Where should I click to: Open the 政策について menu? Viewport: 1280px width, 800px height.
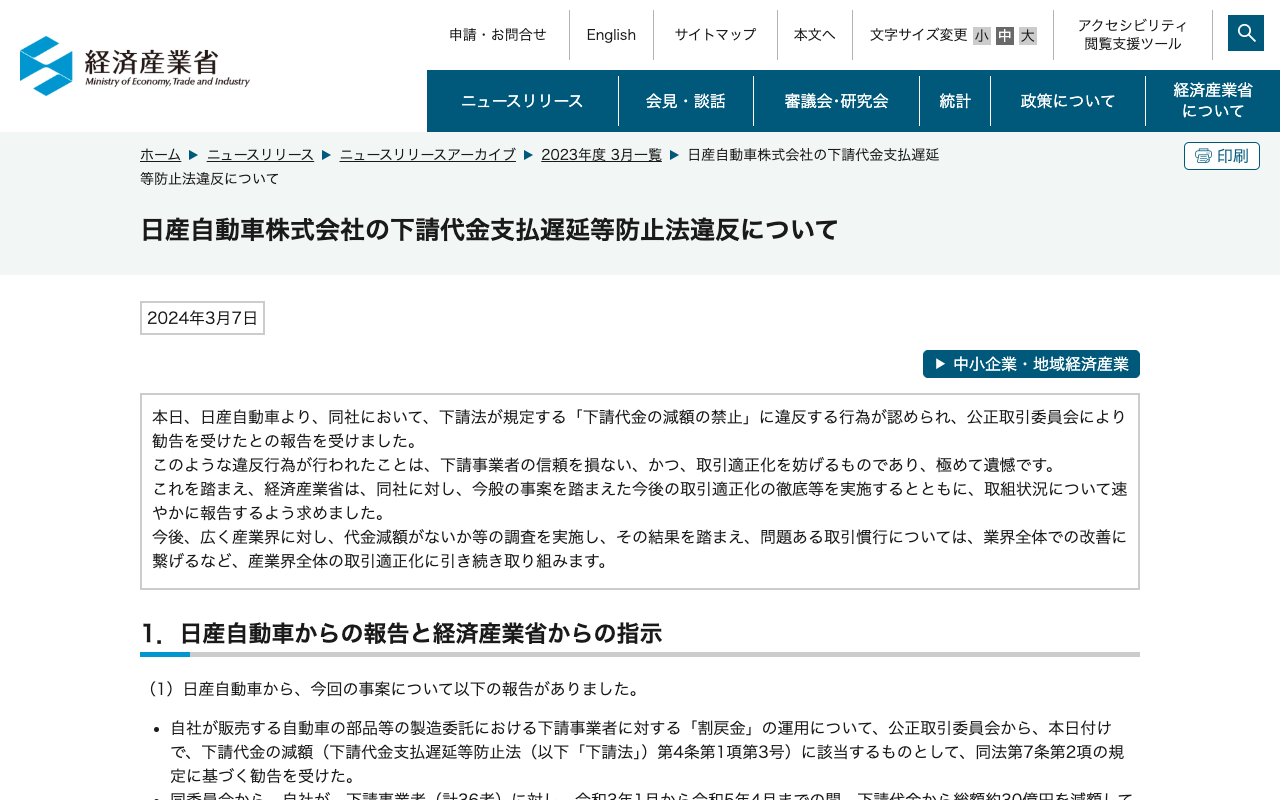[1068, 101]
